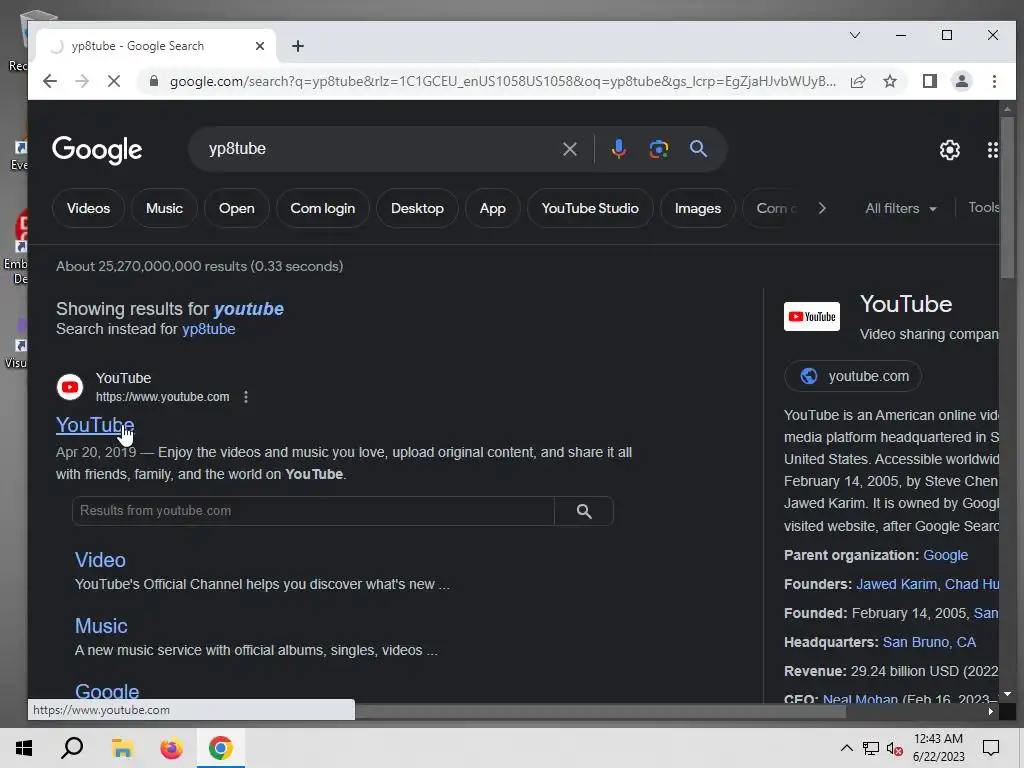The width and height of the screenshot is (1024, 768).
Task: Open San Bruno, CA headquarters link
Action: [929, 643]
